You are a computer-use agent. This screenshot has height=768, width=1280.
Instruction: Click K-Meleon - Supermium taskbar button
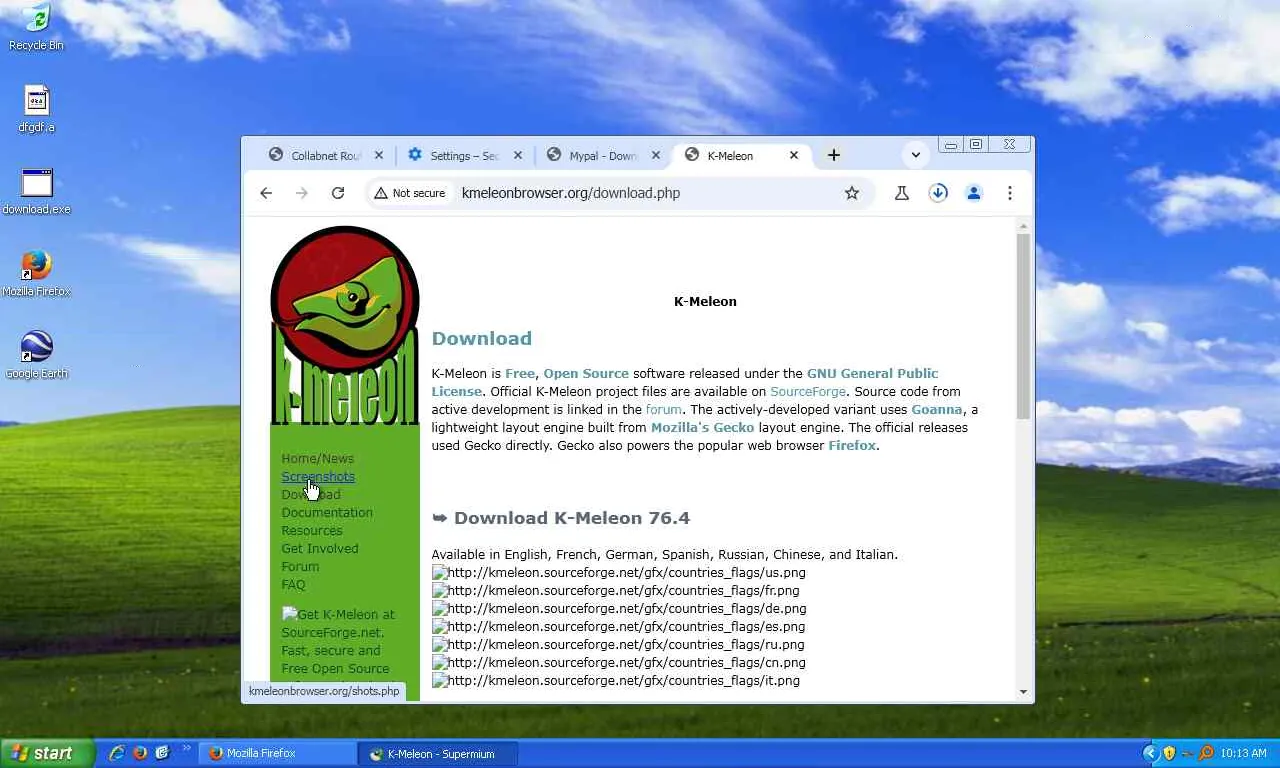[x=439, y=753]
